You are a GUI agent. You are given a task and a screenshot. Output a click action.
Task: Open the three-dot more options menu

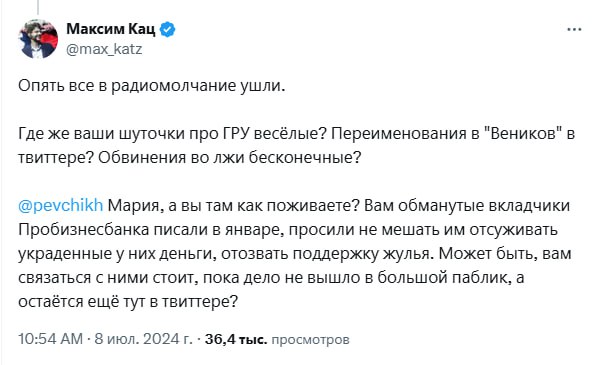574,30
